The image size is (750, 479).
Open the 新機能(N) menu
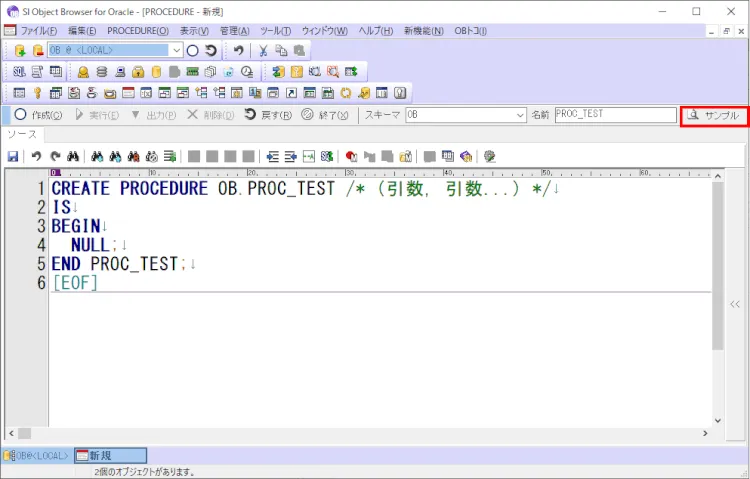tap(423, 31)
